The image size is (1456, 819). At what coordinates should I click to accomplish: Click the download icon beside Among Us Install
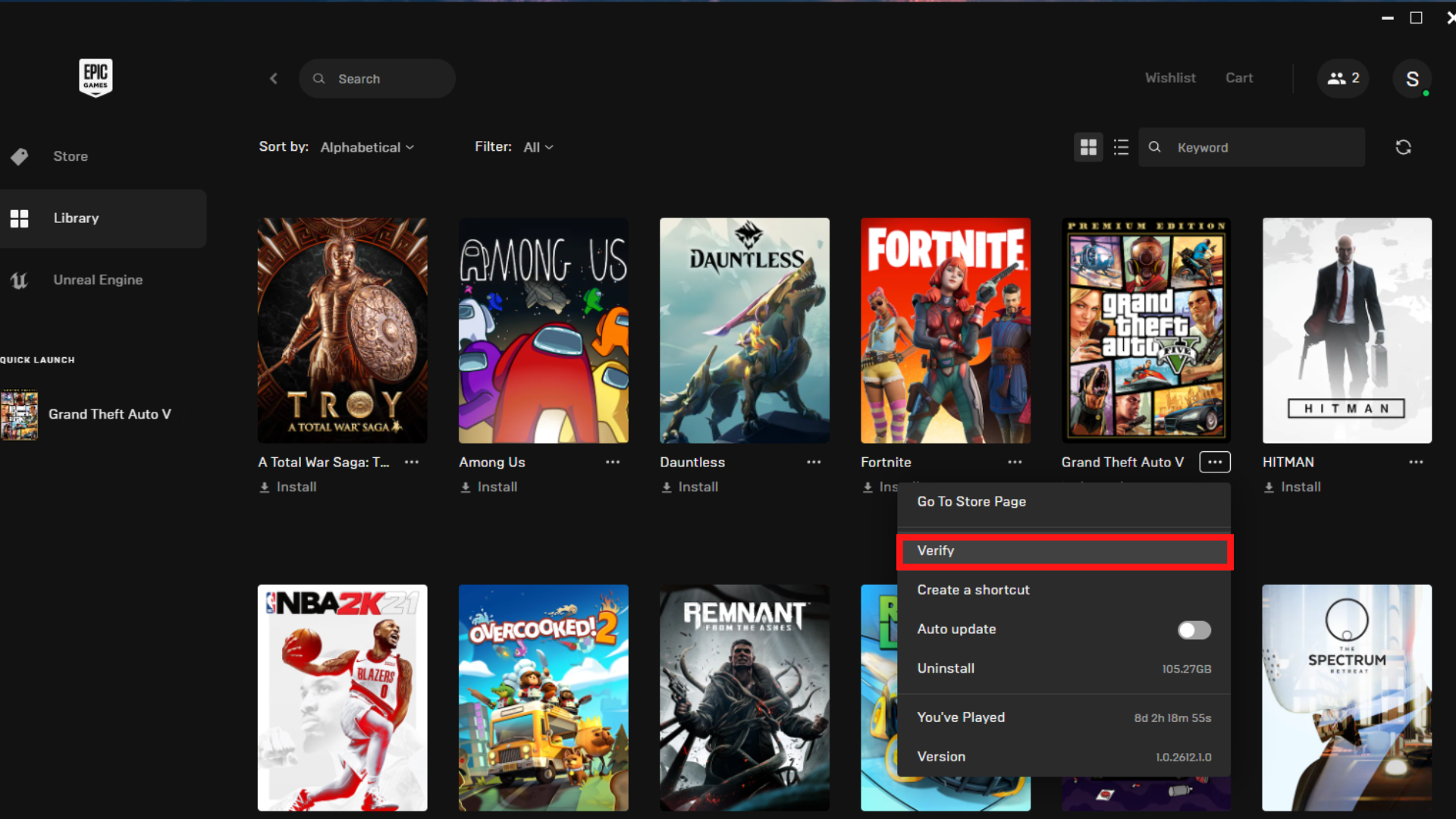466,488
